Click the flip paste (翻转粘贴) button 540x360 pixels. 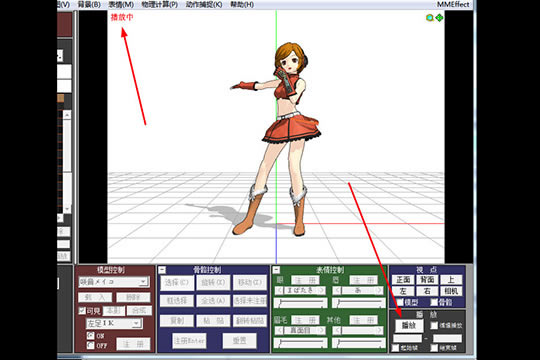pos(250,321)
